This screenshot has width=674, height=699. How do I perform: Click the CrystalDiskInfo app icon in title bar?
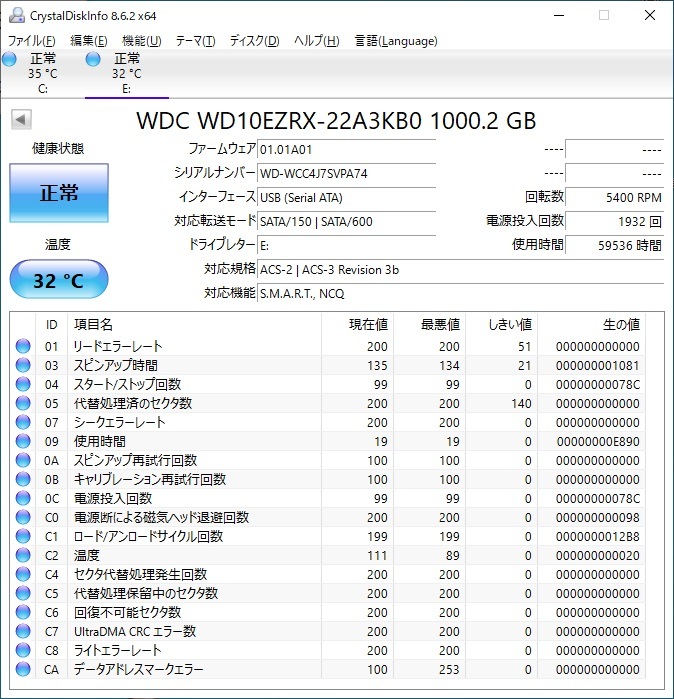[x=17, y=16]
